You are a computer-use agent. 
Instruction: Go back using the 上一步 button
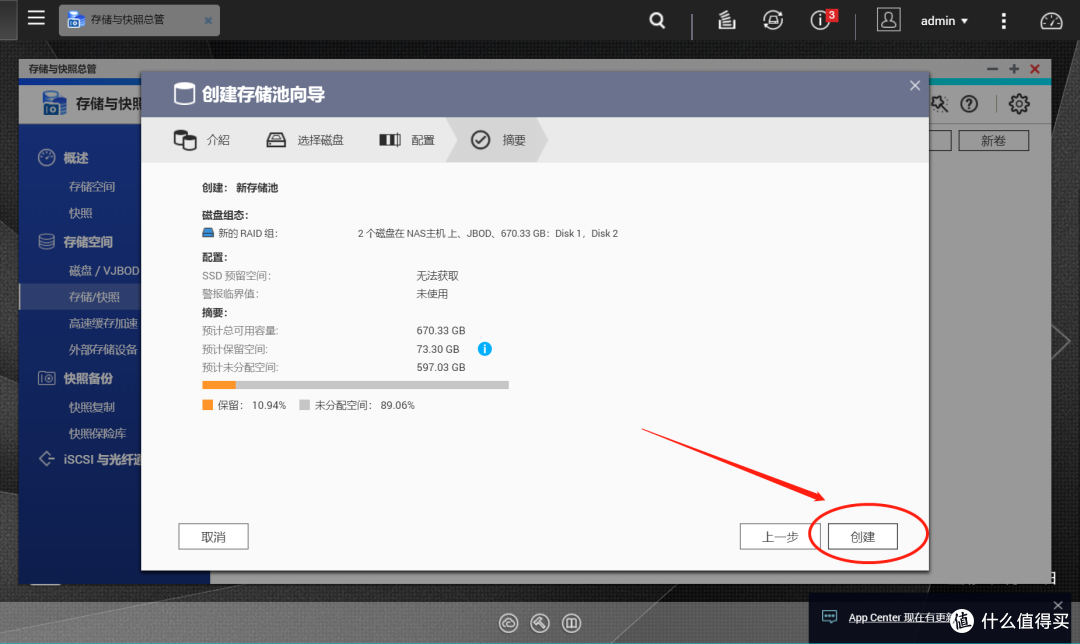(780, 536)
